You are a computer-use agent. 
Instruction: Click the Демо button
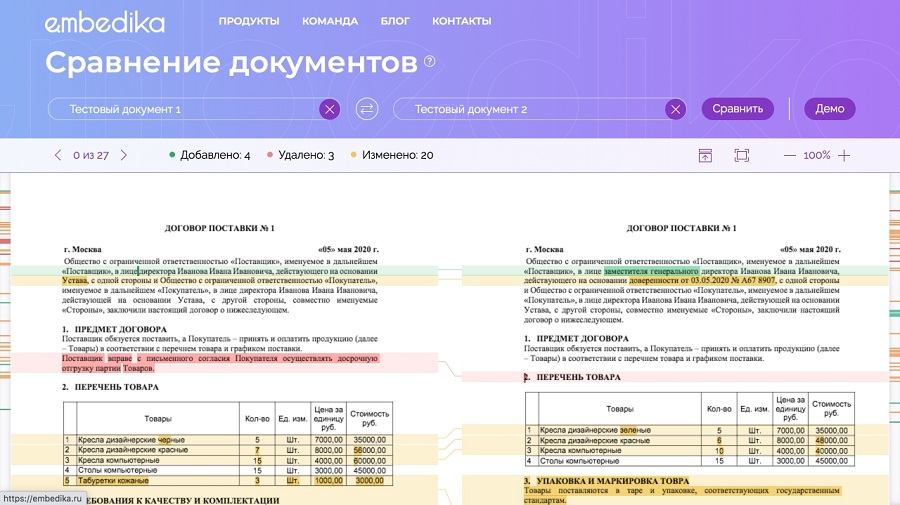click(x=829, y=109)
